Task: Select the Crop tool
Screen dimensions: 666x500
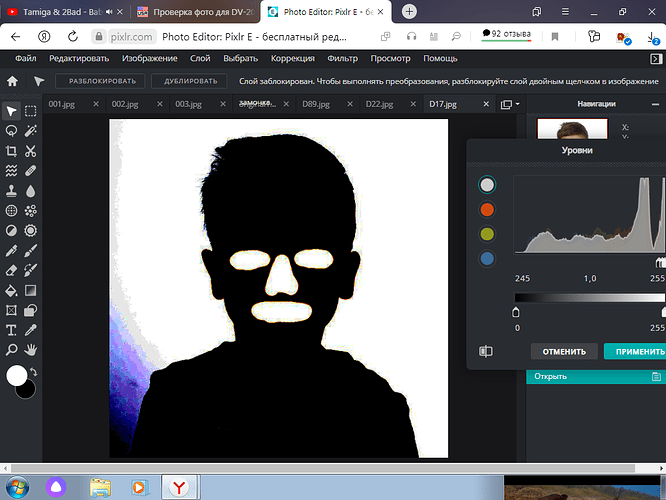Action: 11,151
